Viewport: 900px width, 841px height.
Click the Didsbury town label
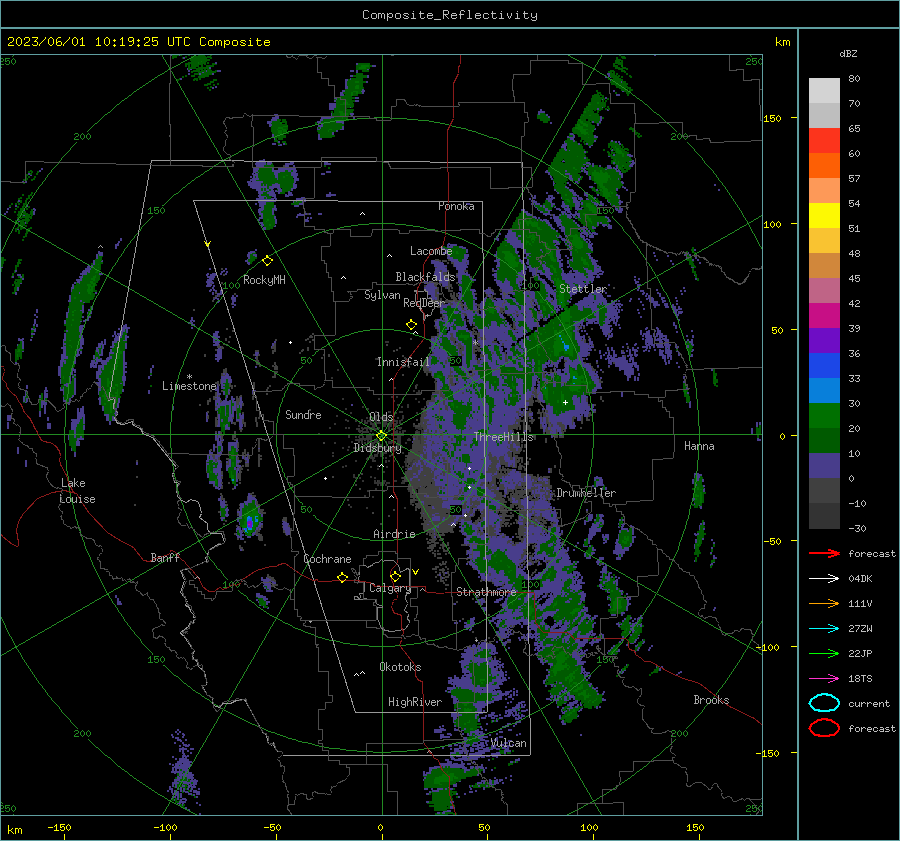[x=377, y=448]
